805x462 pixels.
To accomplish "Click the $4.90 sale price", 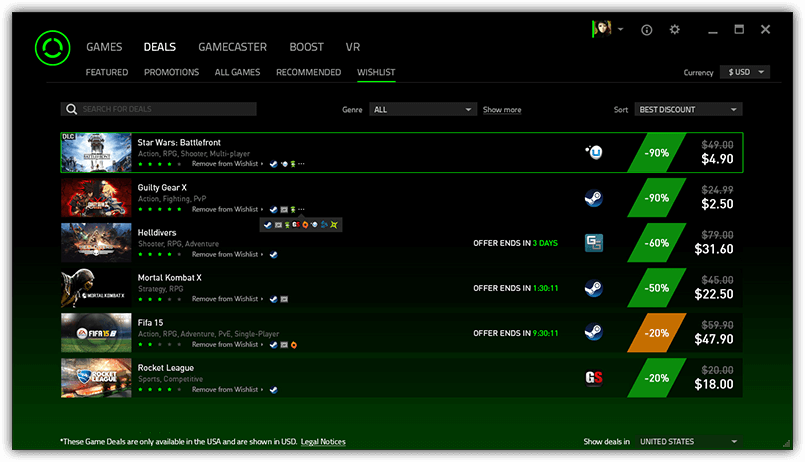I will 717,159.
